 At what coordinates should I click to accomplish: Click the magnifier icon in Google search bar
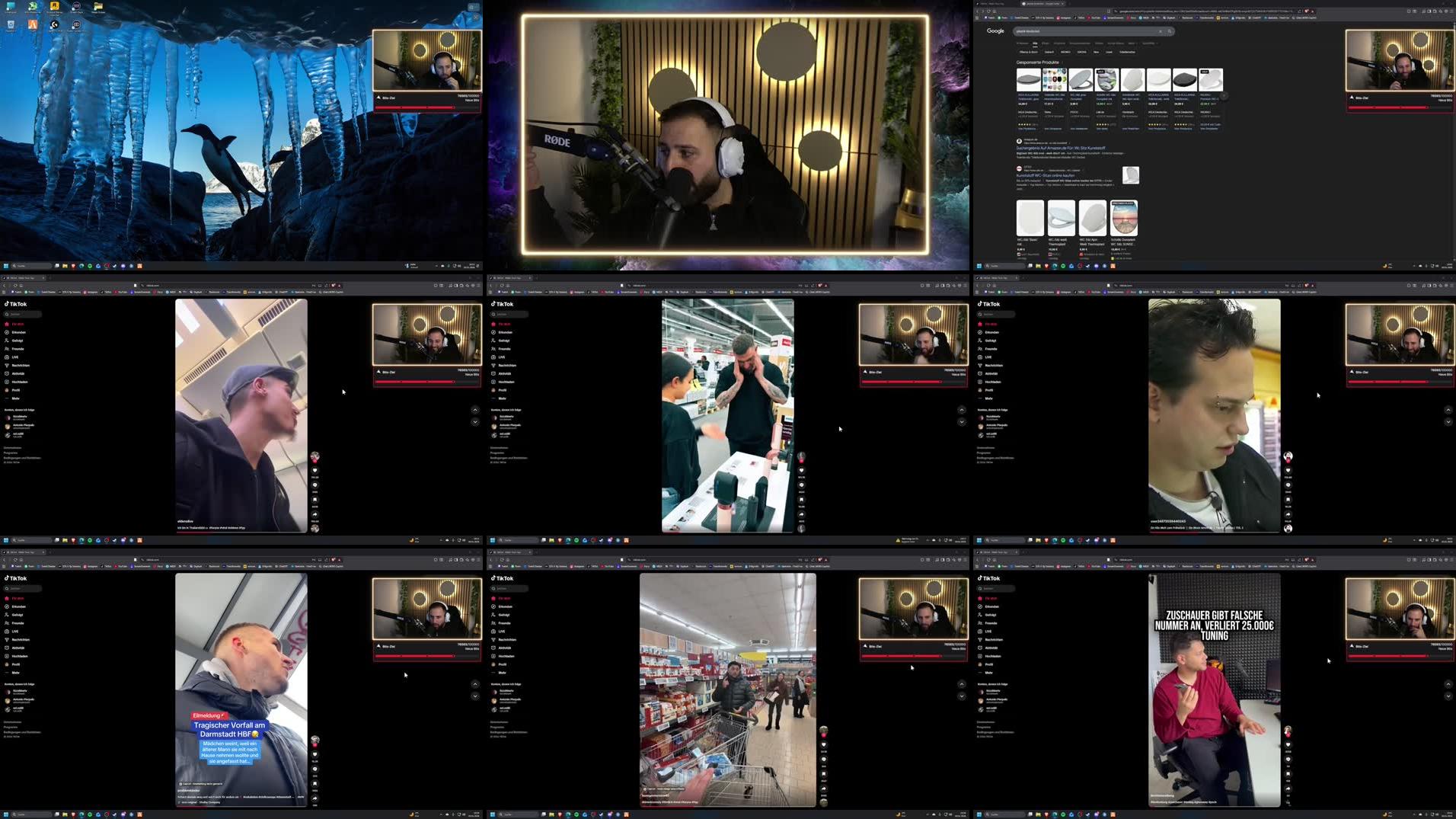[x=1170, y=30]
